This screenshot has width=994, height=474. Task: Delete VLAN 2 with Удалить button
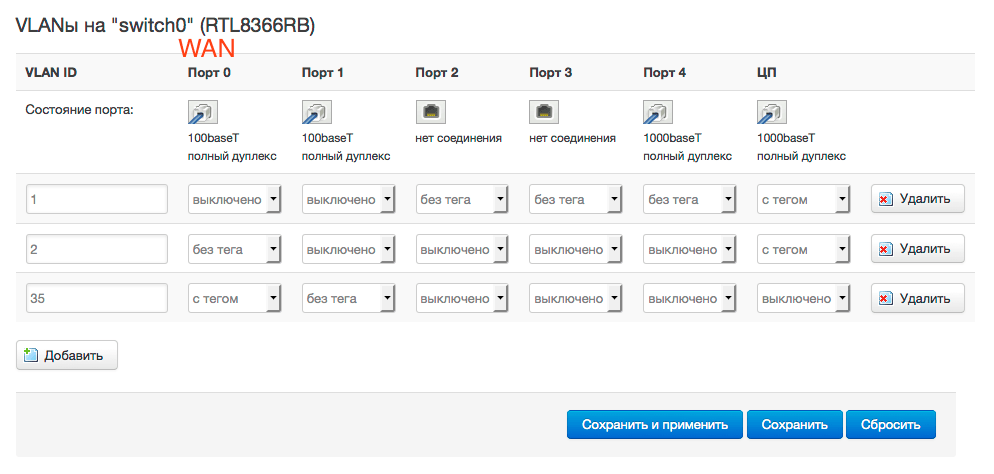(918, 248)
